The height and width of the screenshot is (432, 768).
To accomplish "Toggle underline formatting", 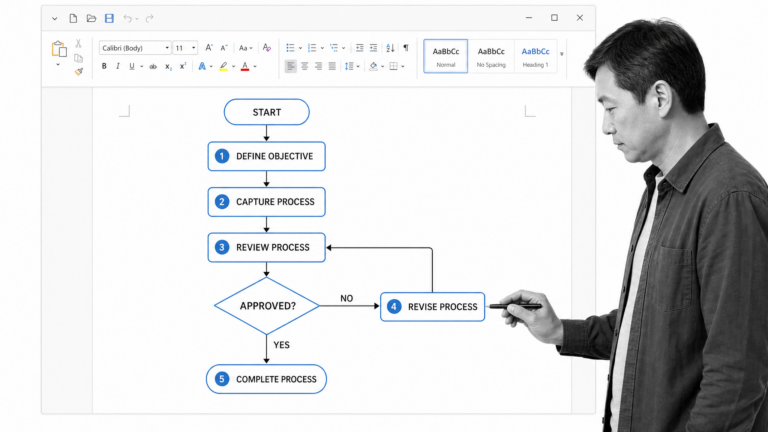I will click(x=132, y=66).
